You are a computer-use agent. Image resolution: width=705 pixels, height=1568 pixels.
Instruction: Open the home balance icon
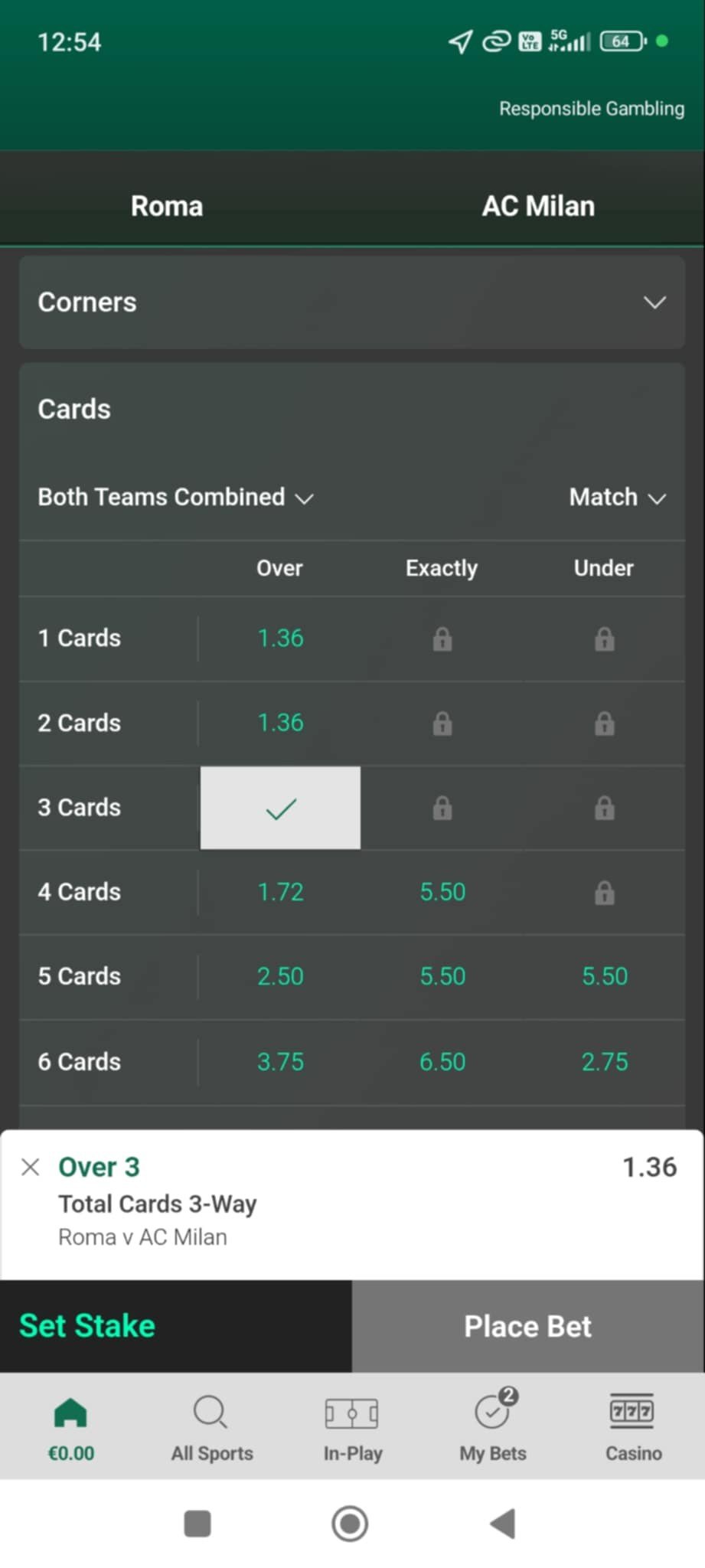(70, 1413)
